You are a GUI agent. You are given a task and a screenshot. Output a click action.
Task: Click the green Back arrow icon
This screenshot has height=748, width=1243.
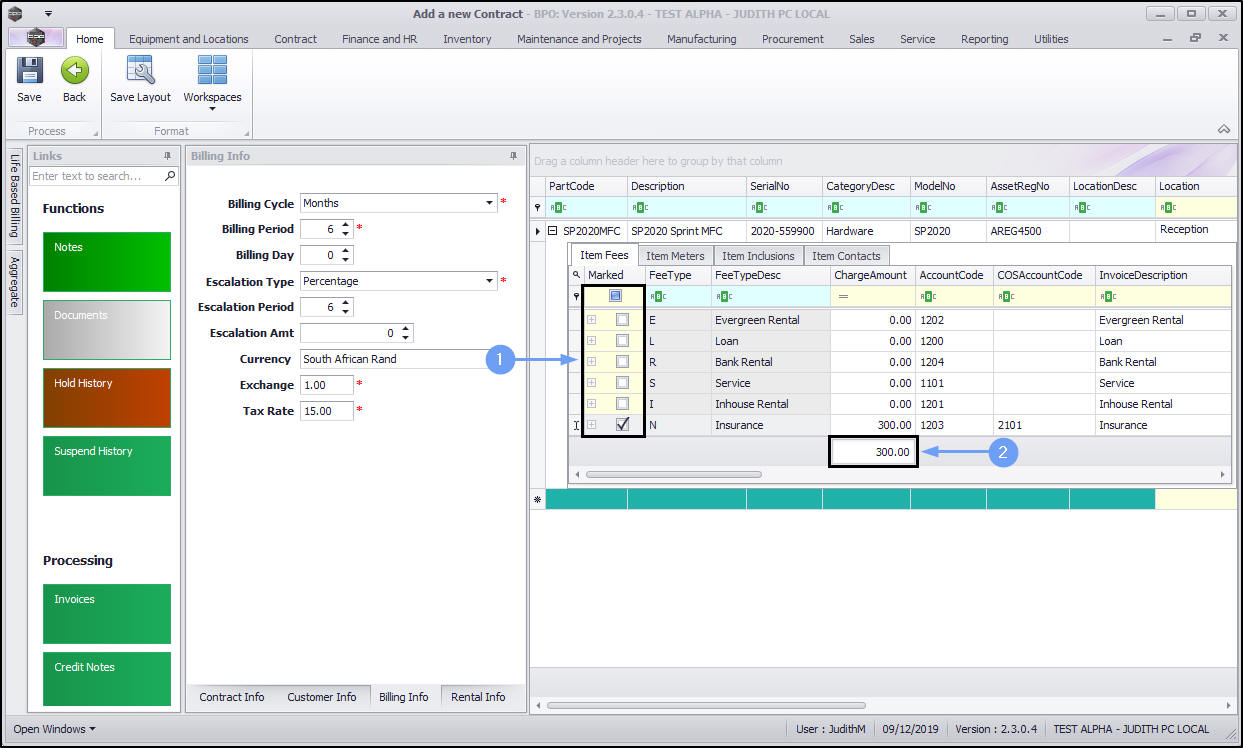pos(74,71)
